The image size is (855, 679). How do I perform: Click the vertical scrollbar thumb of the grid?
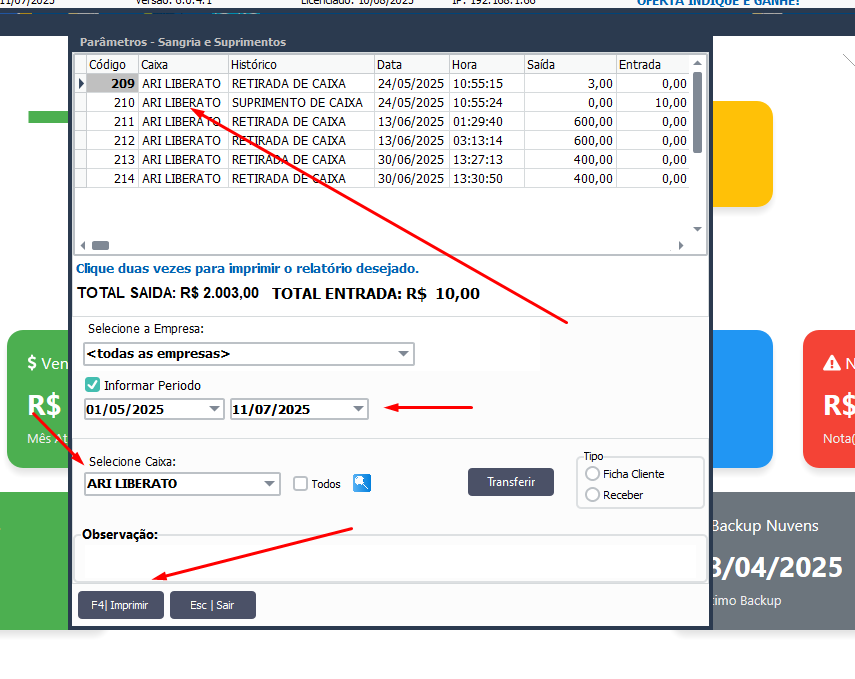click(x=697, y=112)
